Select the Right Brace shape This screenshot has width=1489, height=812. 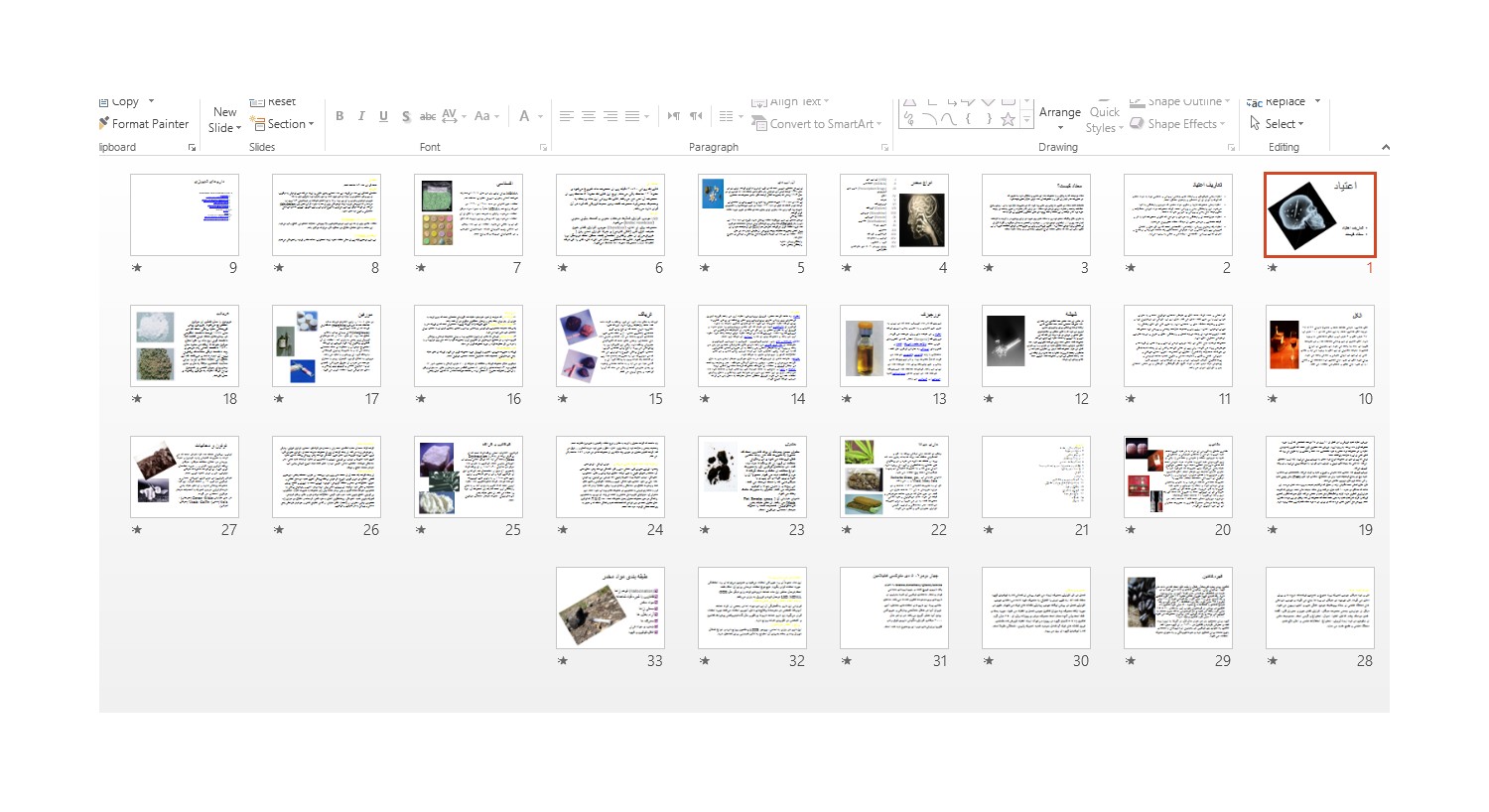988,119
